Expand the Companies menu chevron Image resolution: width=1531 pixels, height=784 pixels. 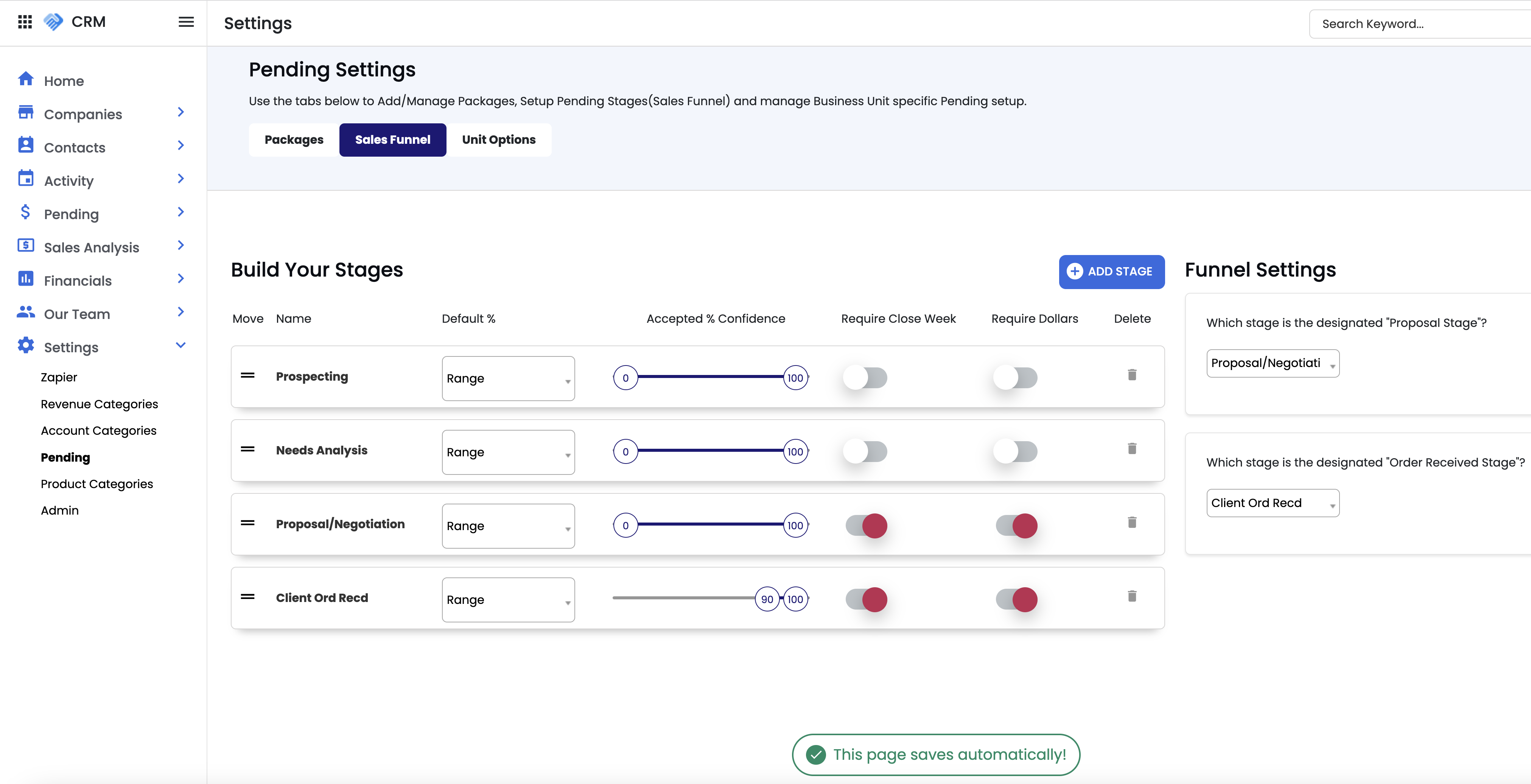tap(180, 112)
